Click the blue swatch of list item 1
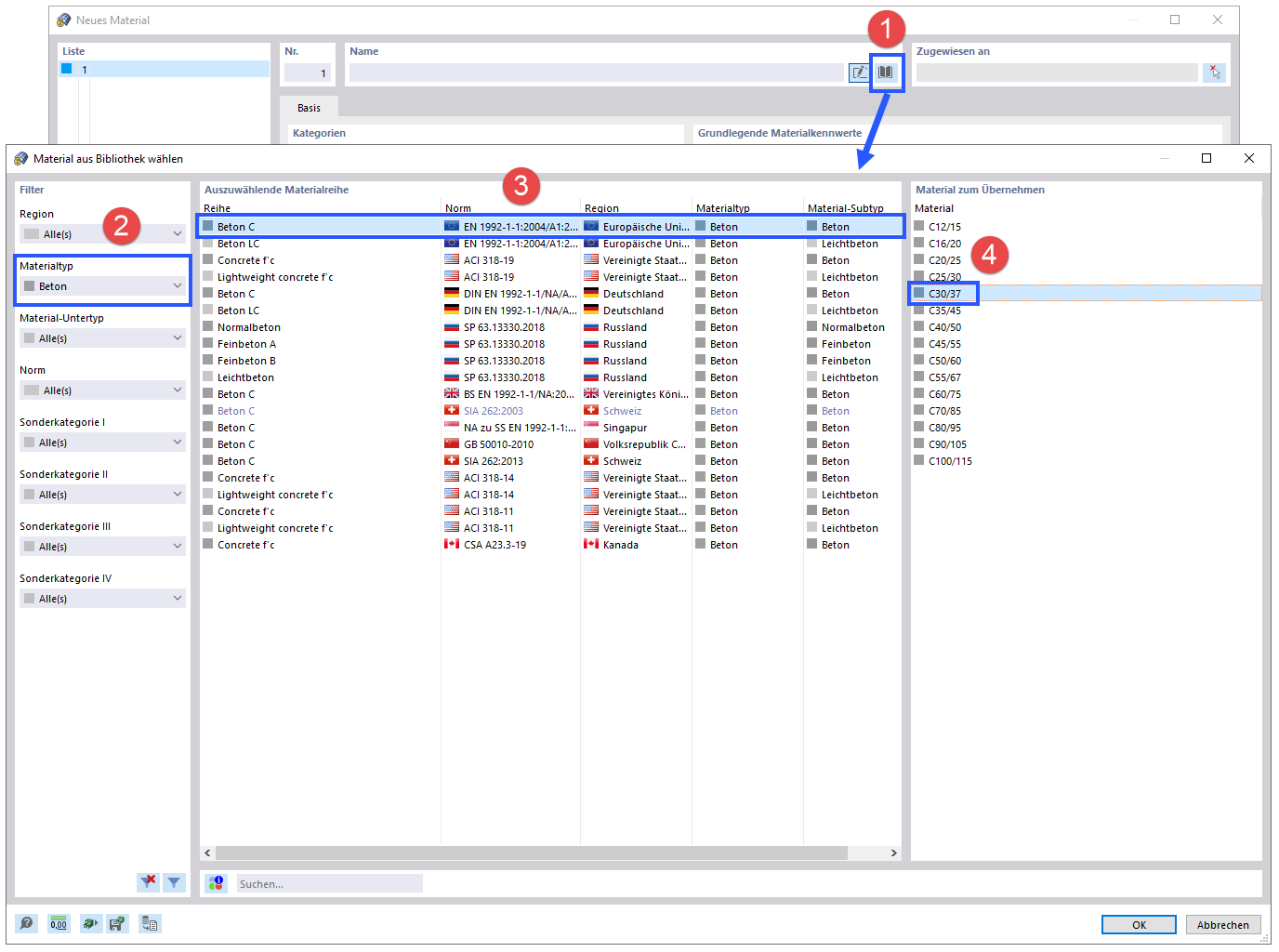1279x952 pixels. 67,69
